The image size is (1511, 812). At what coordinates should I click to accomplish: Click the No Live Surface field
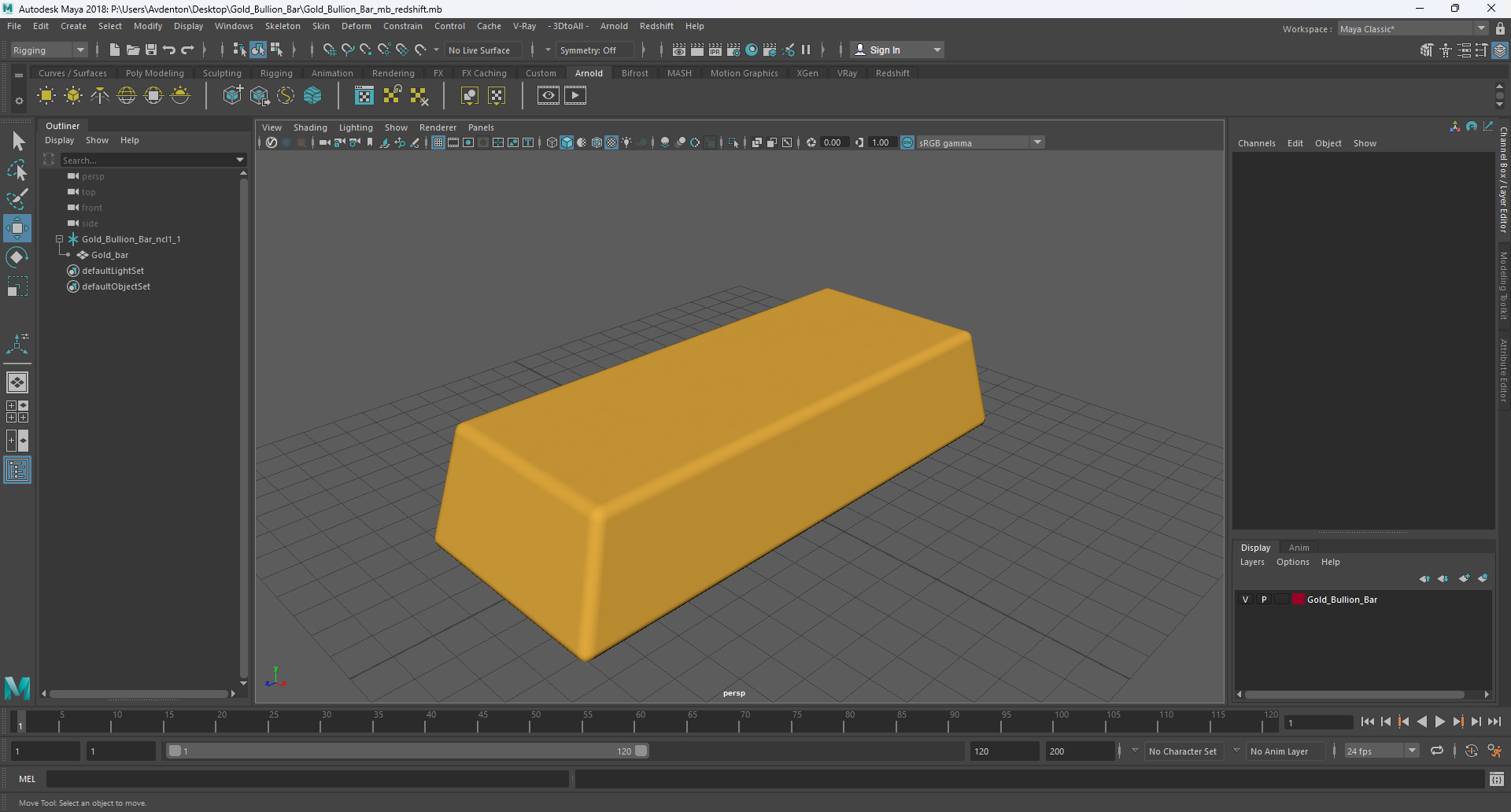tap(482, 50)
